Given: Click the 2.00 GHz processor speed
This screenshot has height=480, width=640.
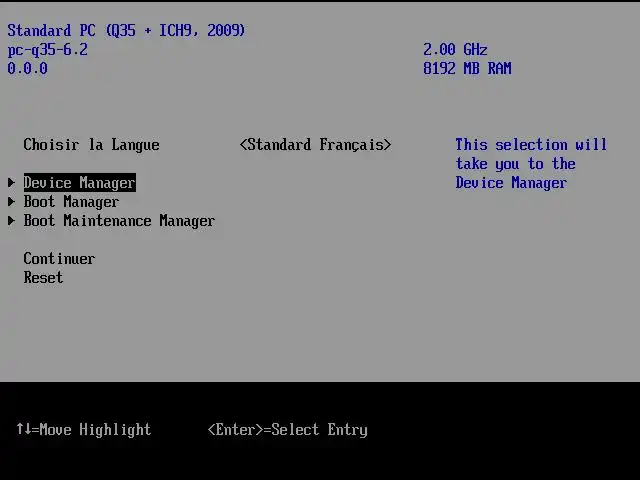Looking at the screenshot, I should (455, 49).
